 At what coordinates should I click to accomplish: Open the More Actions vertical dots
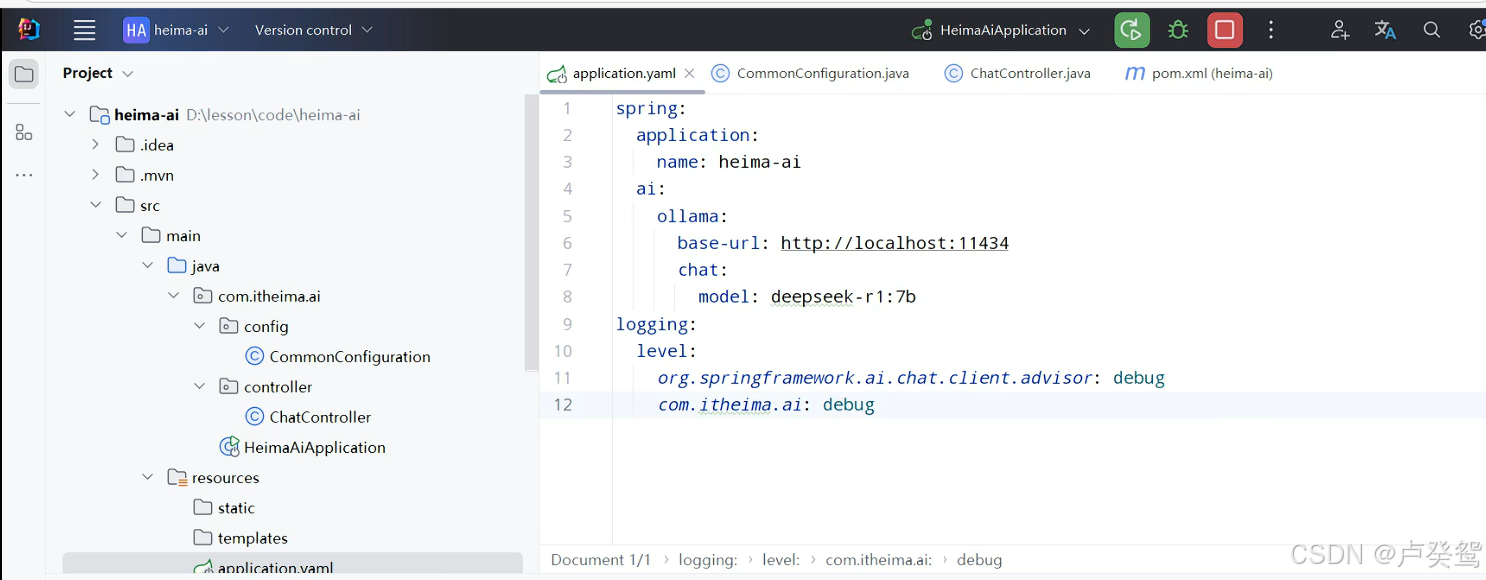(1271, 30)
